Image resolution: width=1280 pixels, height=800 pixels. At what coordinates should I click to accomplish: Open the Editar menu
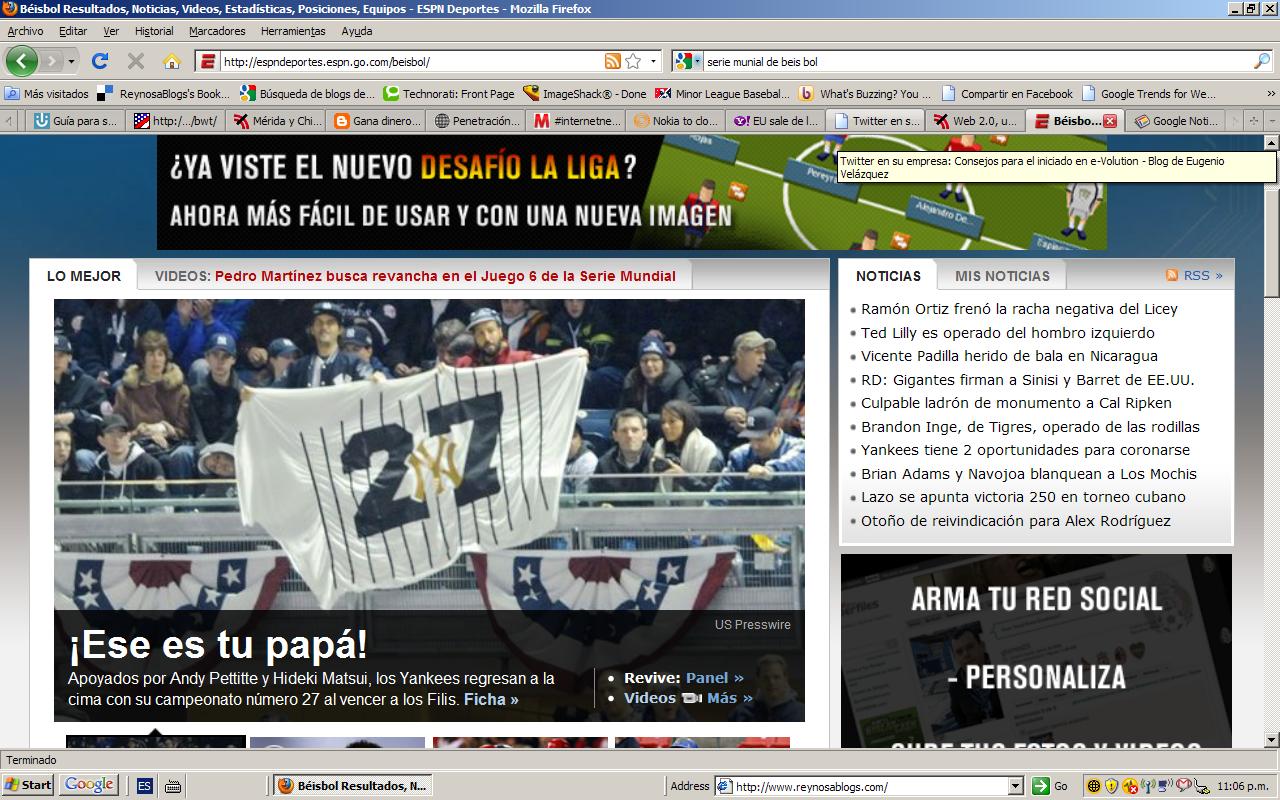click(73, 31)
